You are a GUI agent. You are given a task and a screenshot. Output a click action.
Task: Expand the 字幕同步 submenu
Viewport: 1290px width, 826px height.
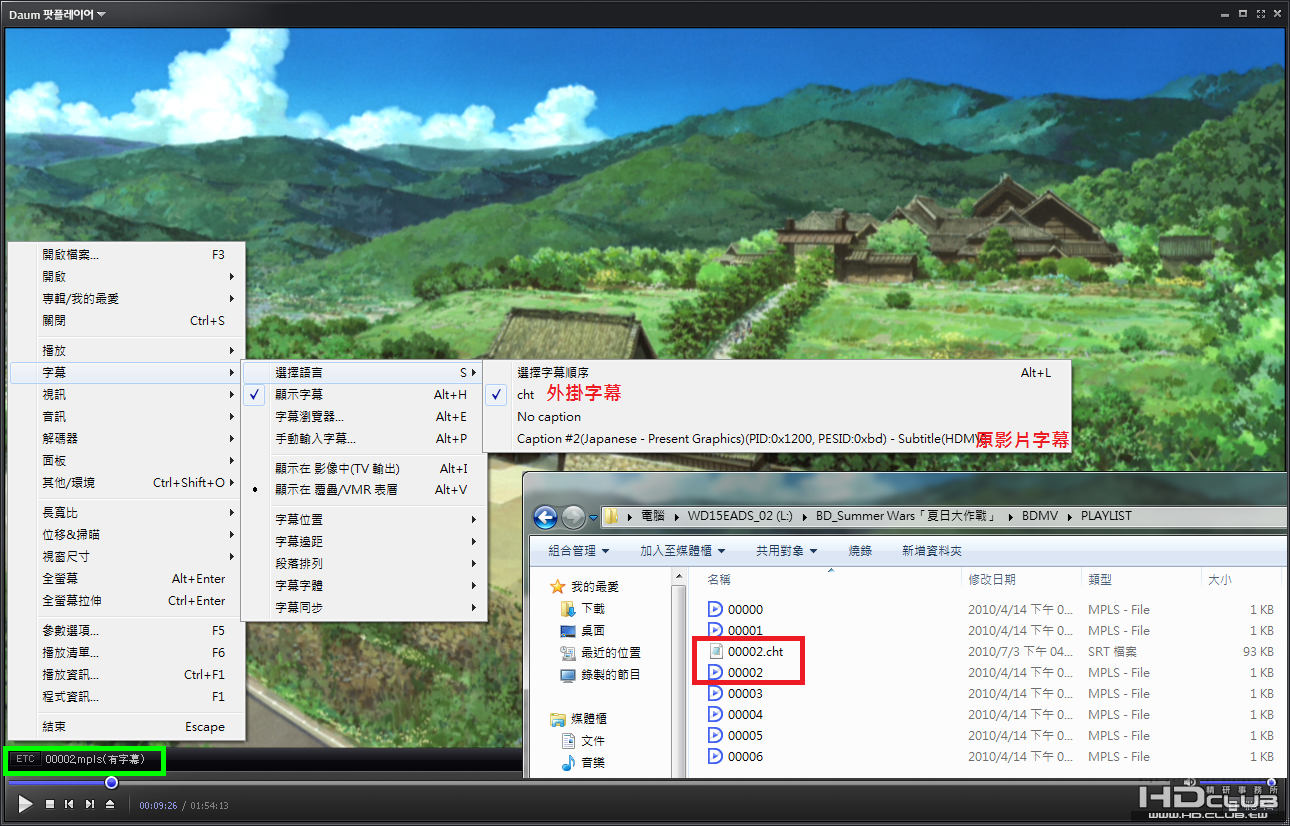pyautogui.click(x=364, y=607)
